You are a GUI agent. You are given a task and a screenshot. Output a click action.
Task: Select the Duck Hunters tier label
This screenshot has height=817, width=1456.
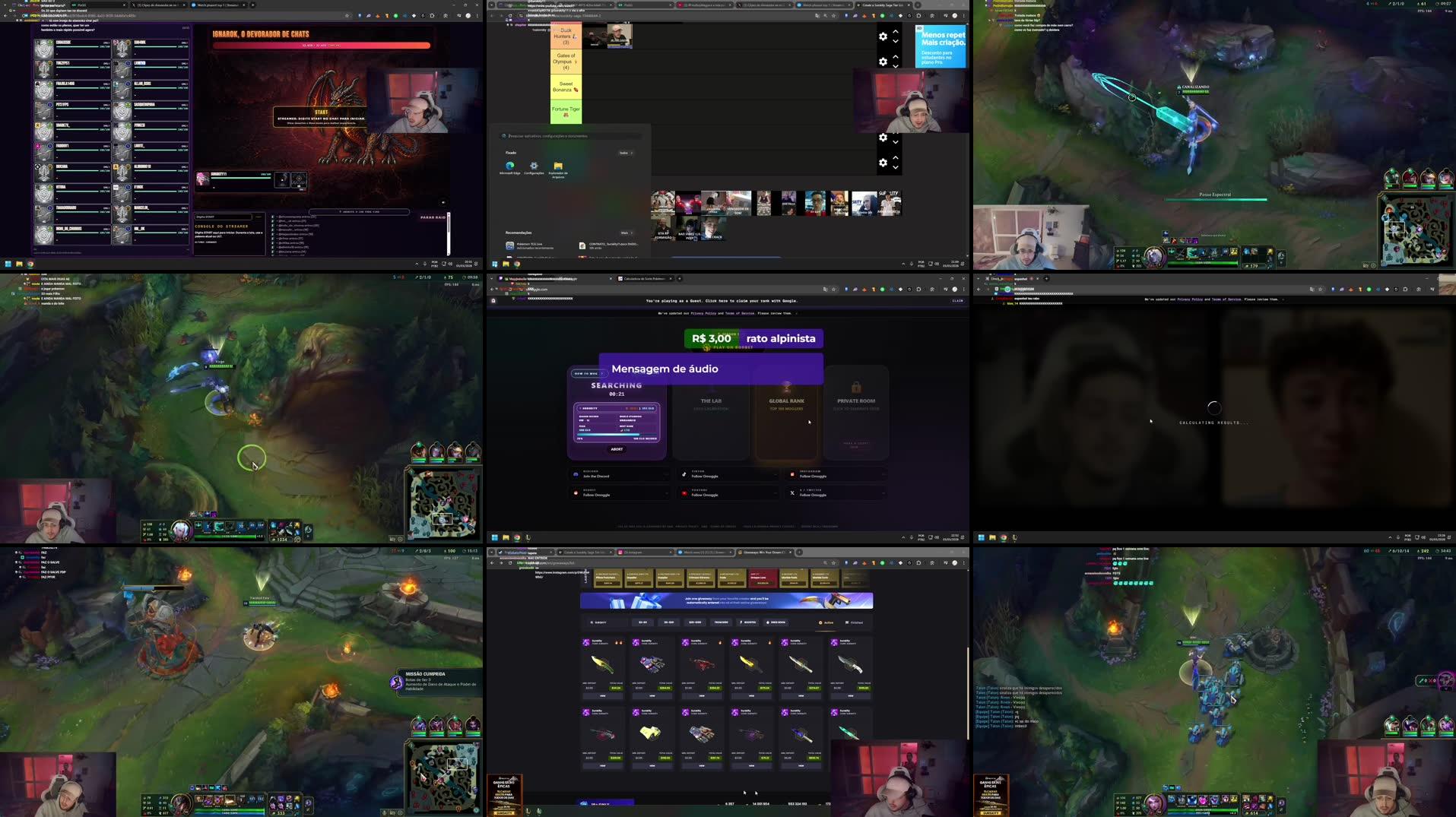tap(566, 36)
